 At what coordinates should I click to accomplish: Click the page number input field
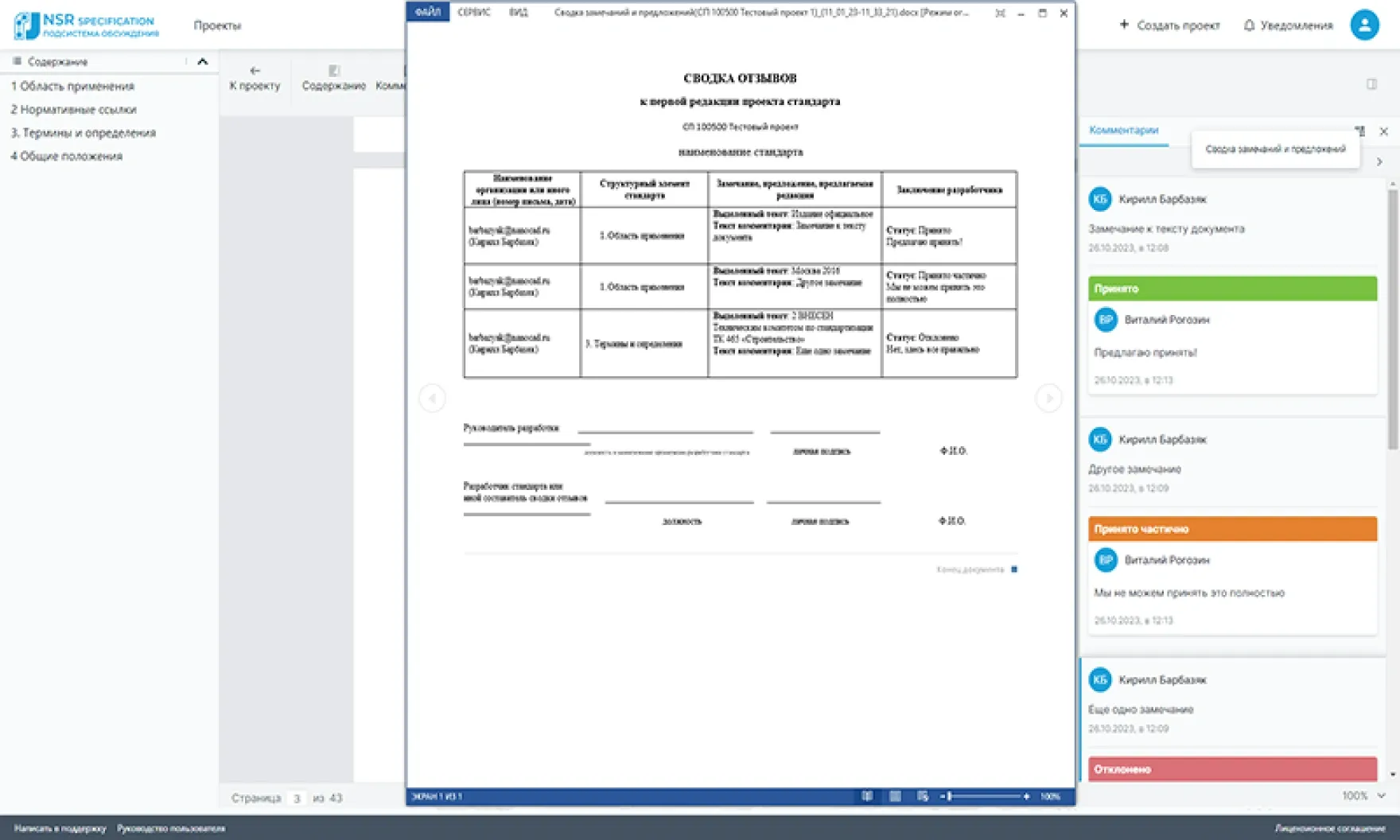pos(297,798)
